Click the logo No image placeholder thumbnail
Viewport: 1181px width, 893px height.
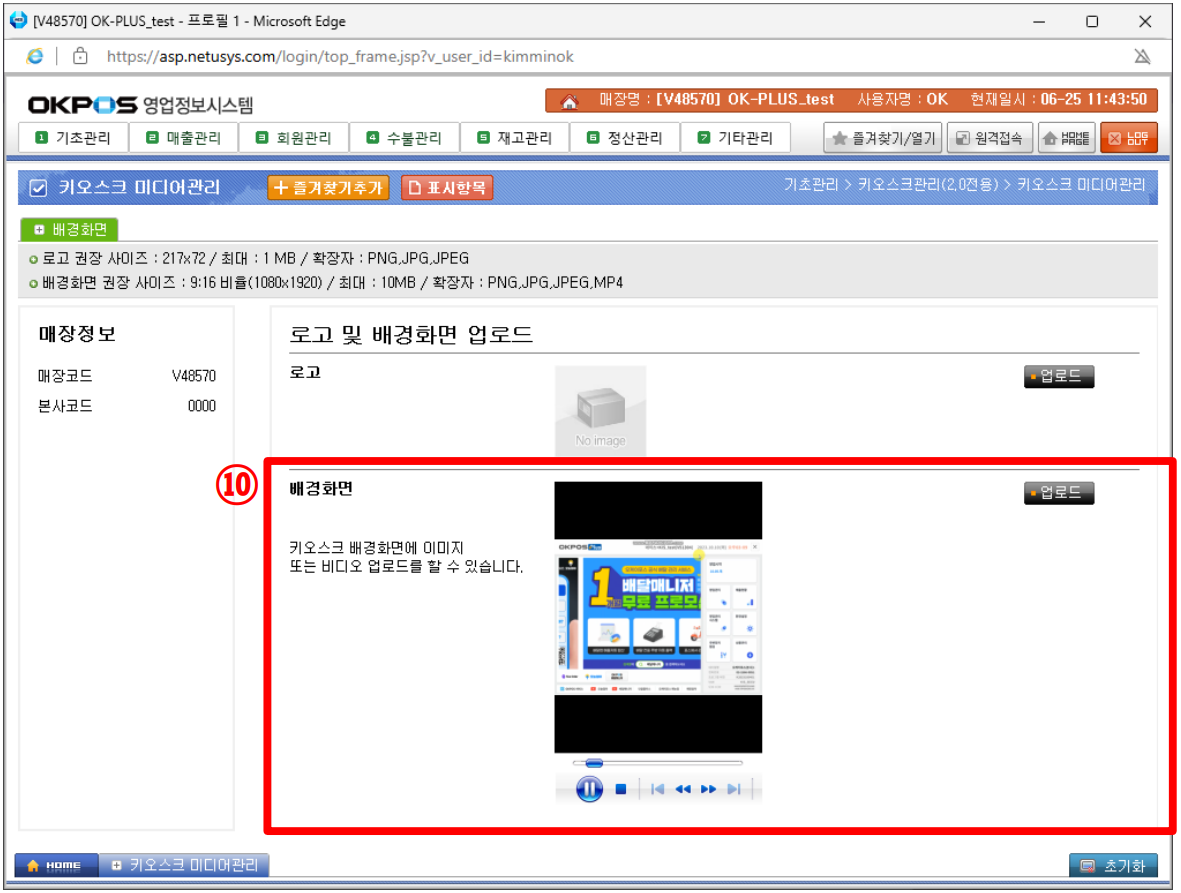point(600,411)
